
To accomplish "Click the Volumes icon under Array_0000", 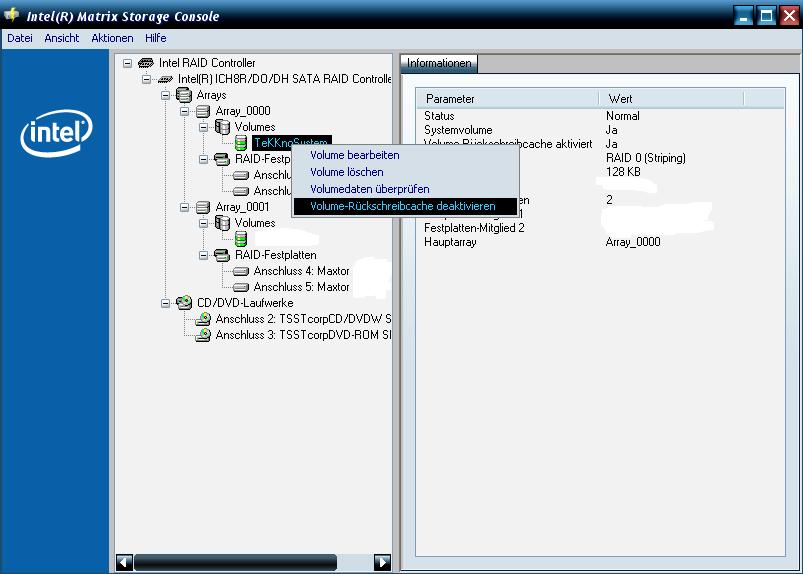I will click(222, 126).
